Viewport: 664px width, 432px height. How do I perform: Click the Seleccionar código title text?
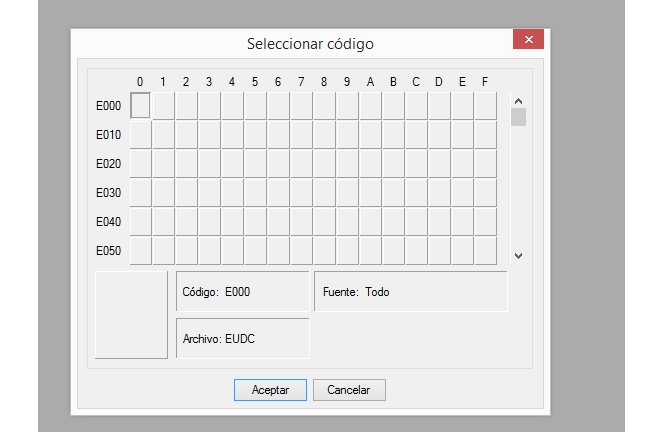pos(310,44)
